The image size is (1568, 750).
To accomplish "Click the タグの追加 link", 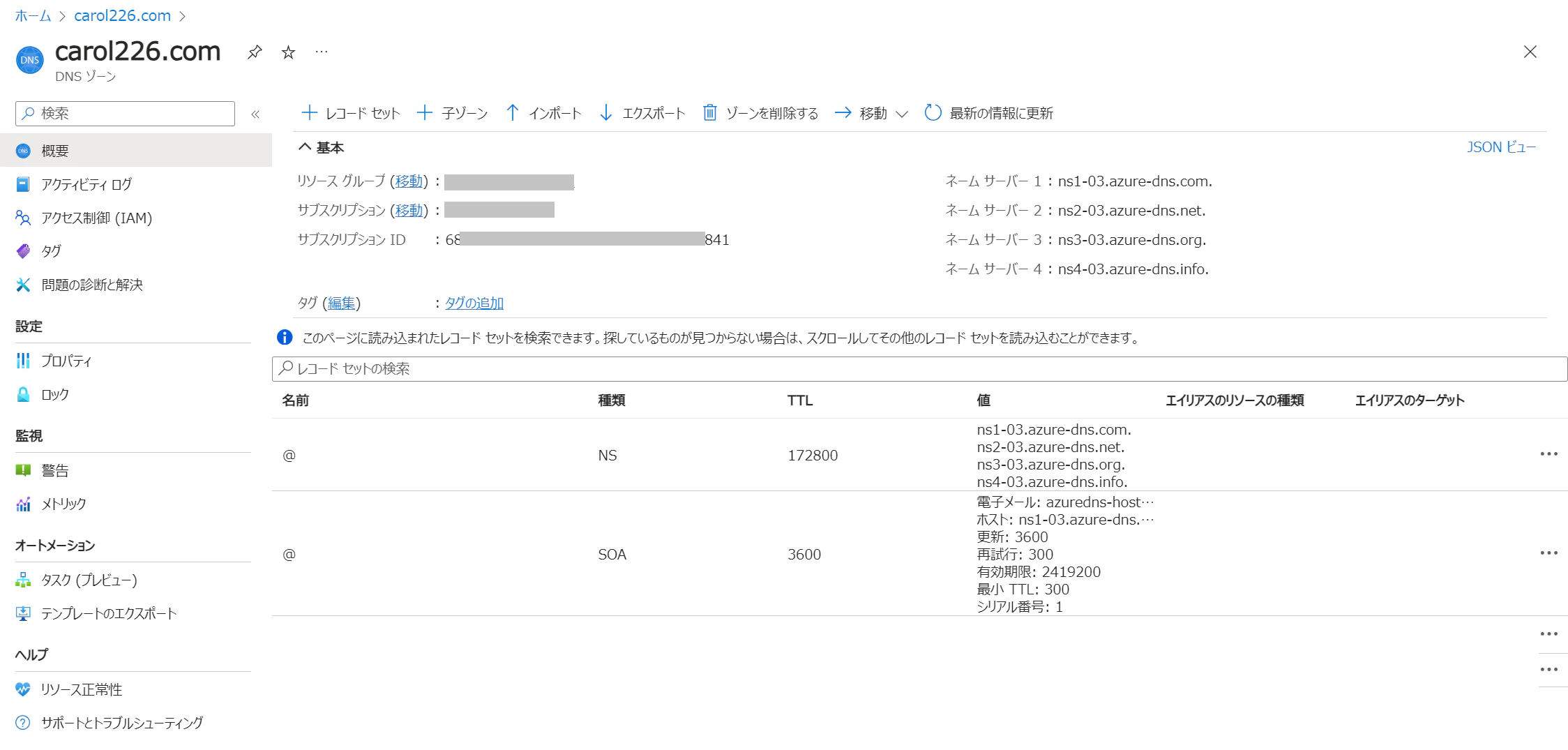I will [474, 303].
